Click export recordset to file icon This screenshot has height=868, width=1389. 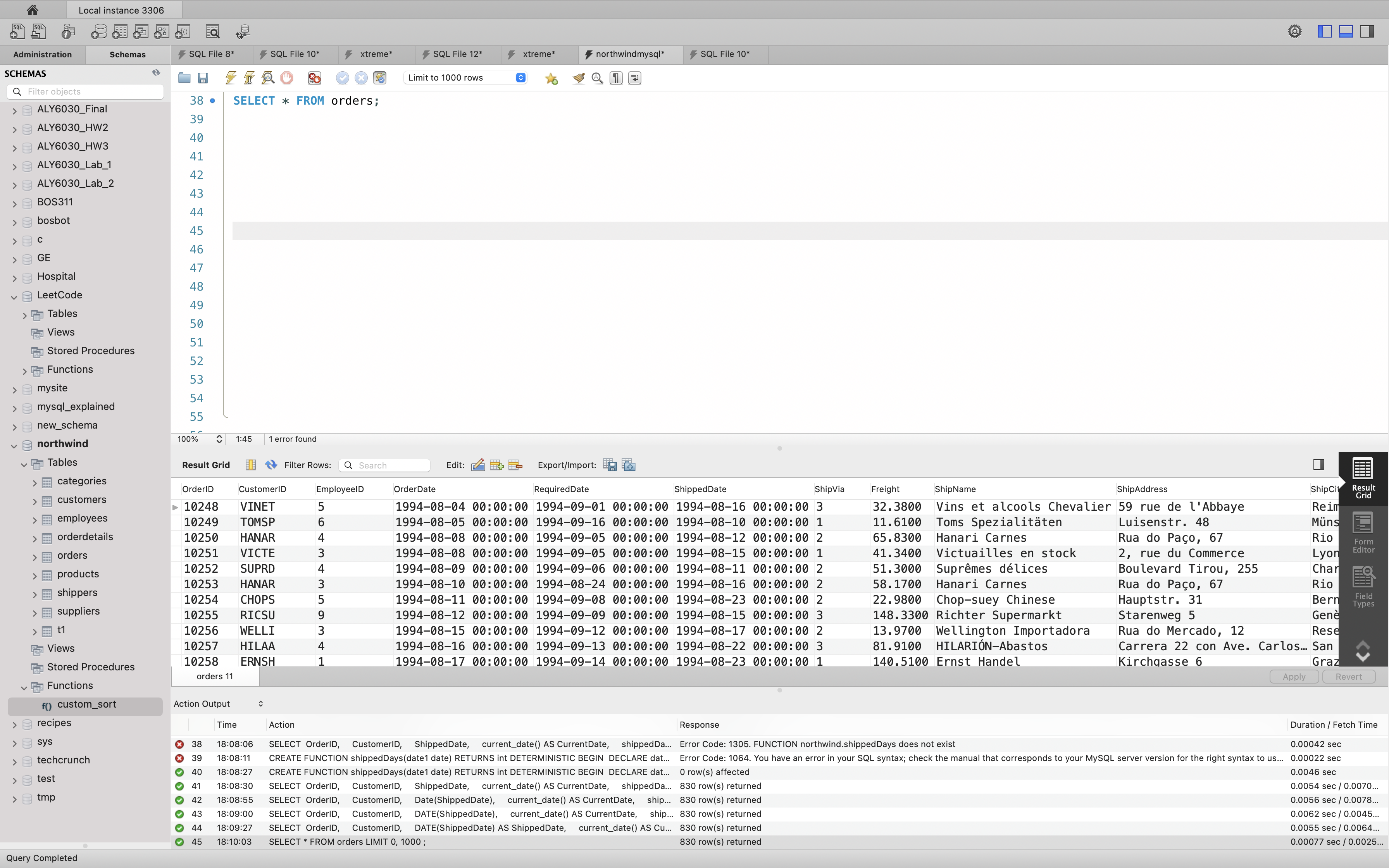click(x=610, y=465)
